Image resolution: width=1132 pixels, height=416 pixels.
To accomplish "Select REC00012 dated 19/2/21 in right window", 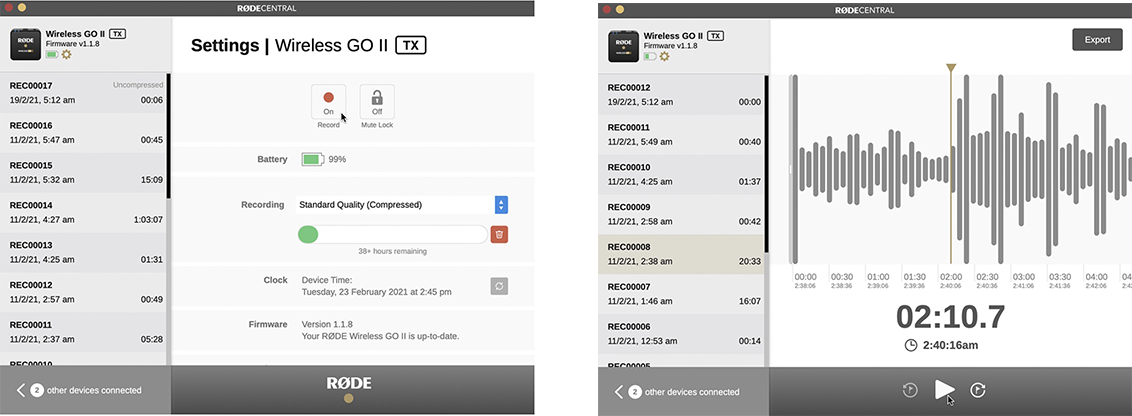I will click(682, 95).
